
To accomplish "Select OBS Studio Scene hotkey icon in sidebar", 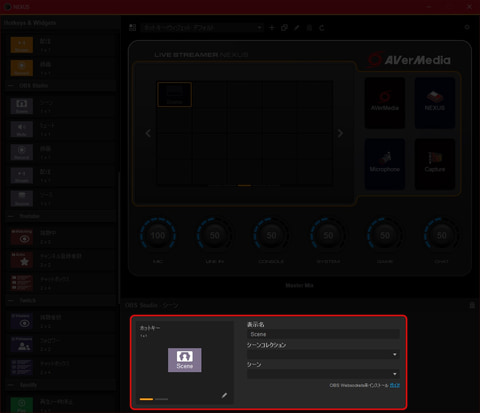I will point(22,106).
